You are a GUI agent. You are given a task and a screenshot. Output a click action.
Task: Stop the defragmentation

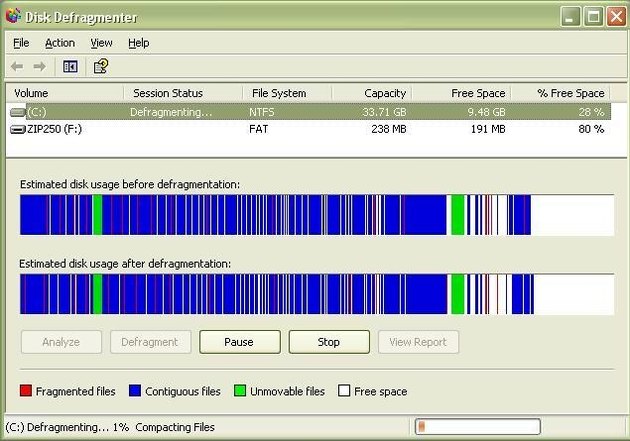[329, 342]
